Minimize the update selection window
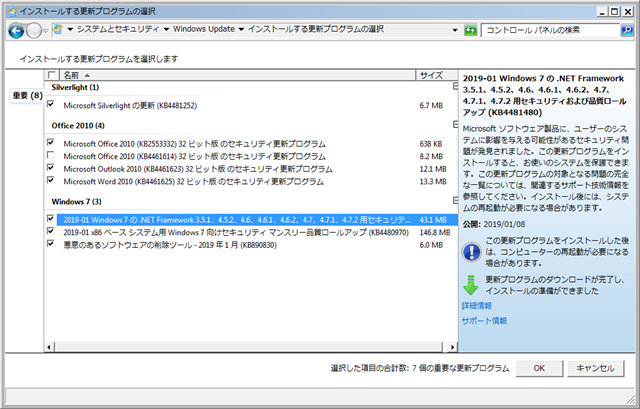Screen dimensions: 640x409 pos(602,12)
